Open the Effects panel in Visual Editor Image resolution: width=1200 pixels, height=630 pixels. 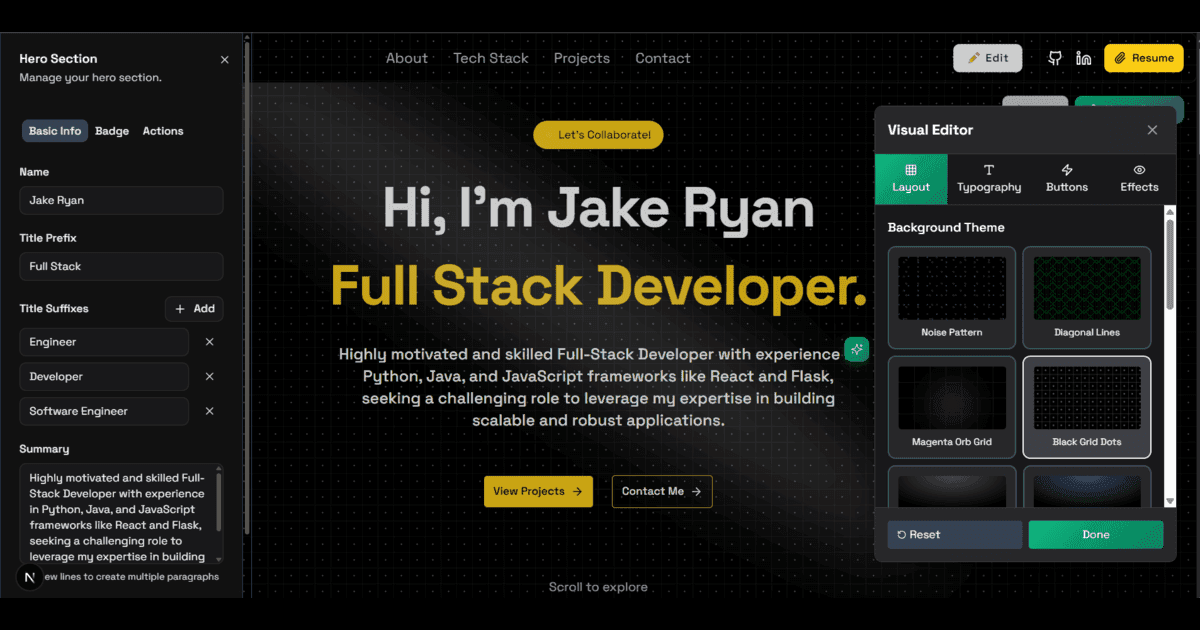[1139, 179]
